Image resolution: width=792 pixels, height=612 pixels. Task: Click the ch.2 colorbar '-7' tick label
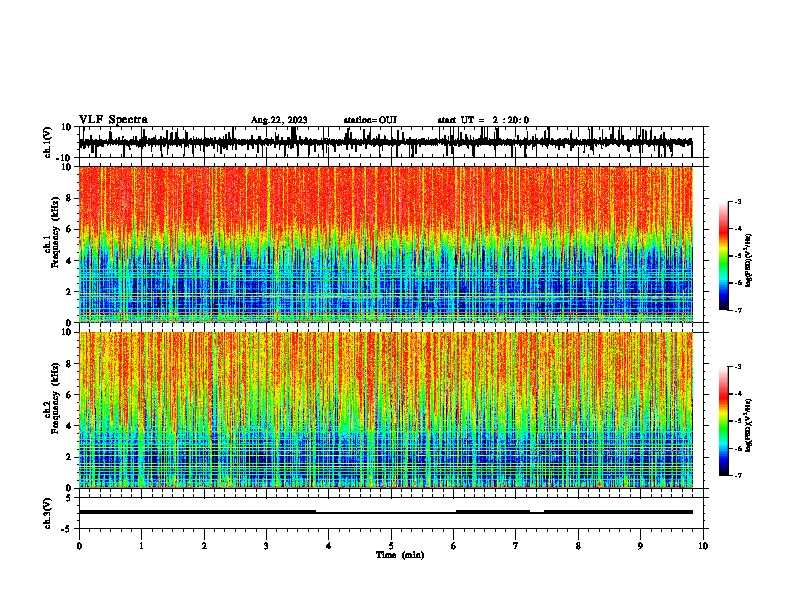tap(737, 476)
